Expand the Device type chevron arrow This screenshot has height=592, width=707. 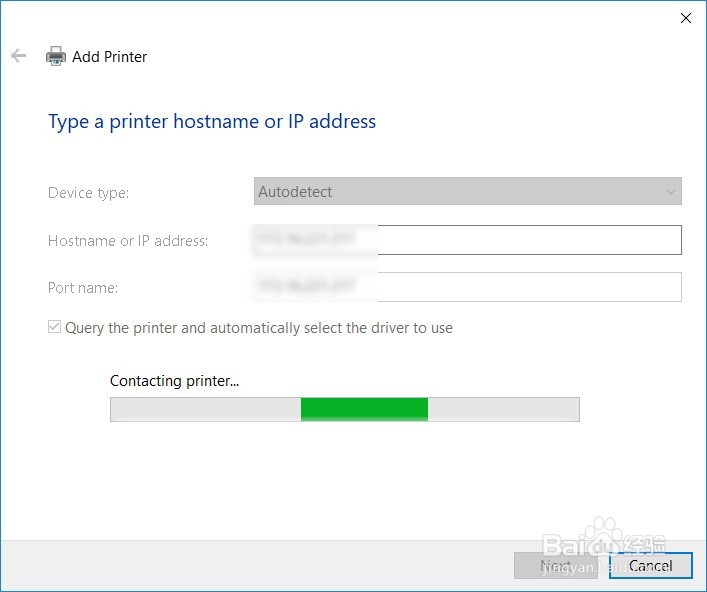(x=671, y=191)
